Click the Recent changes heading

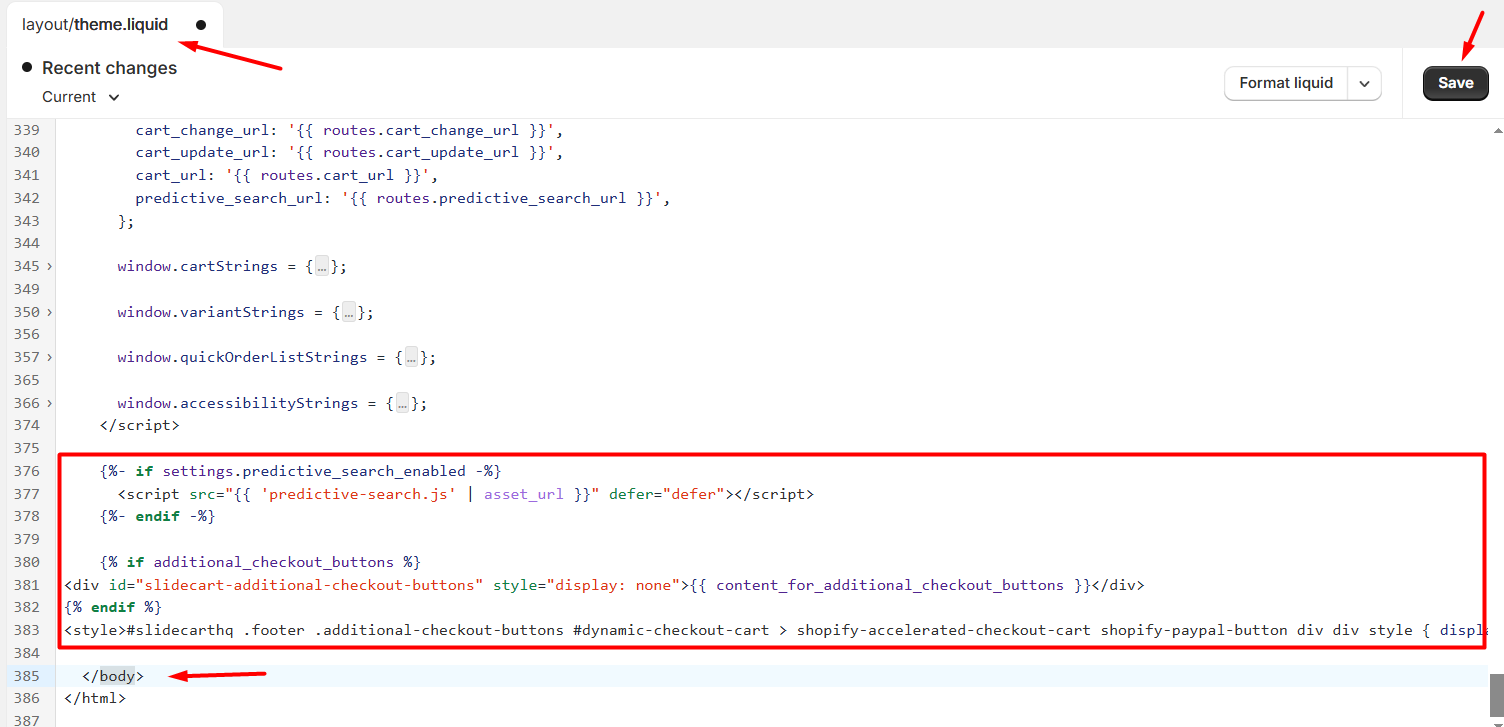109,68
